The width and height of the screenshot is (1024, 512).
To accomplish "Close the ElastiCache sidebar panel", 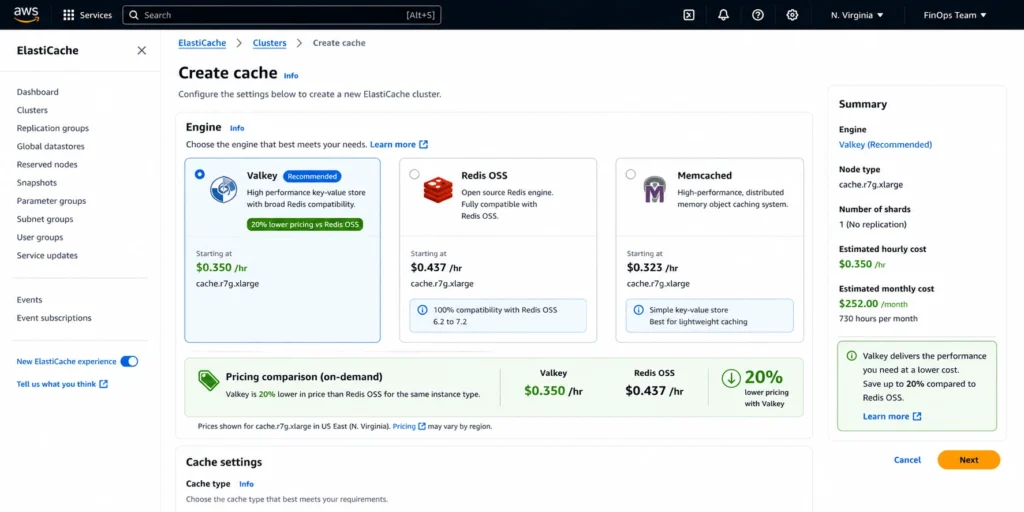I will pos(142,50).
